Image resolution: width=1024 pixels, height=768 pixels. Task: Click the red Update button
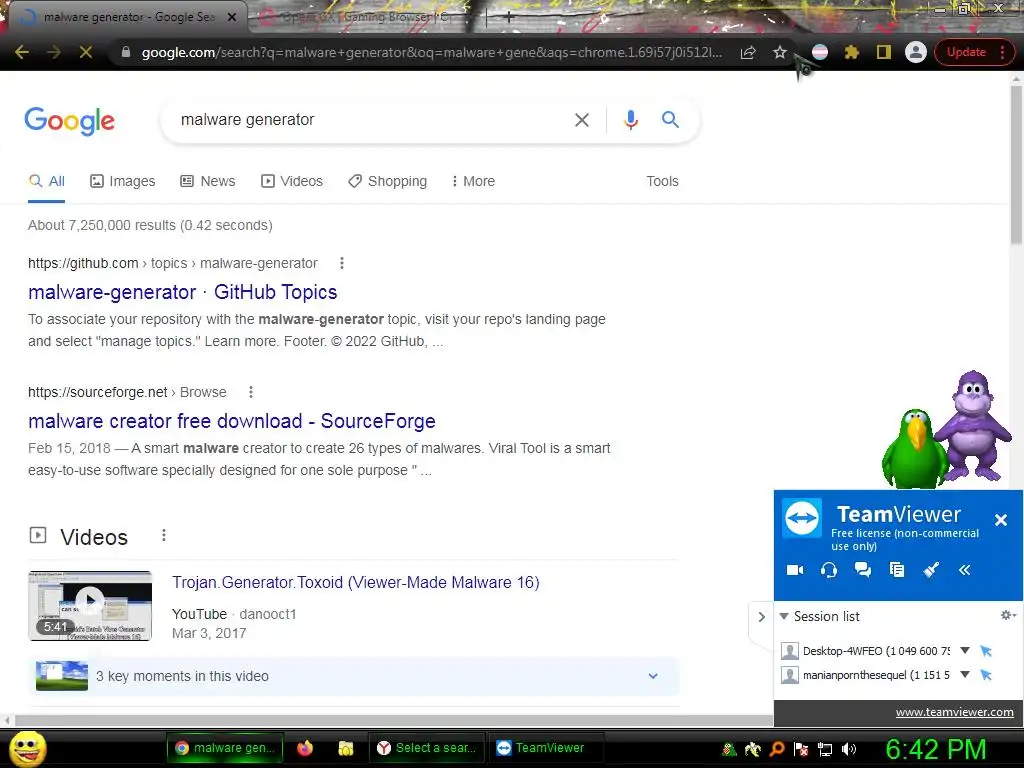(x=966, y=52)
